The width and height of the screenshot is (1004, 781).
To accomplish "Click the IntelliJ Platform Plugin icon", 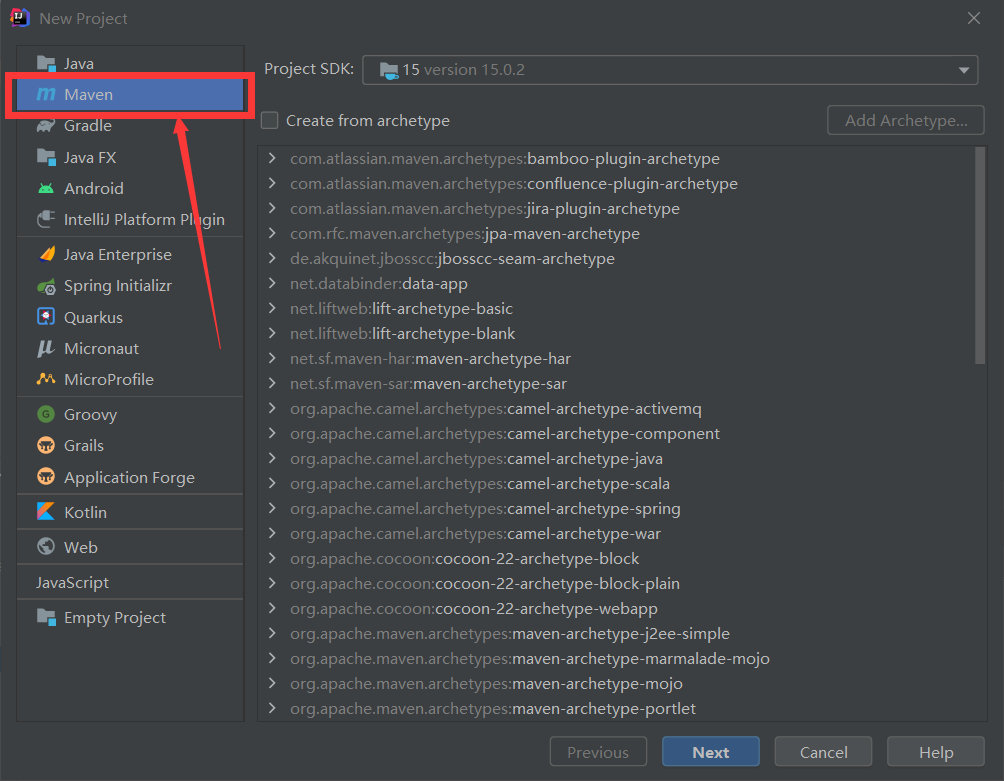I will 46,220.
